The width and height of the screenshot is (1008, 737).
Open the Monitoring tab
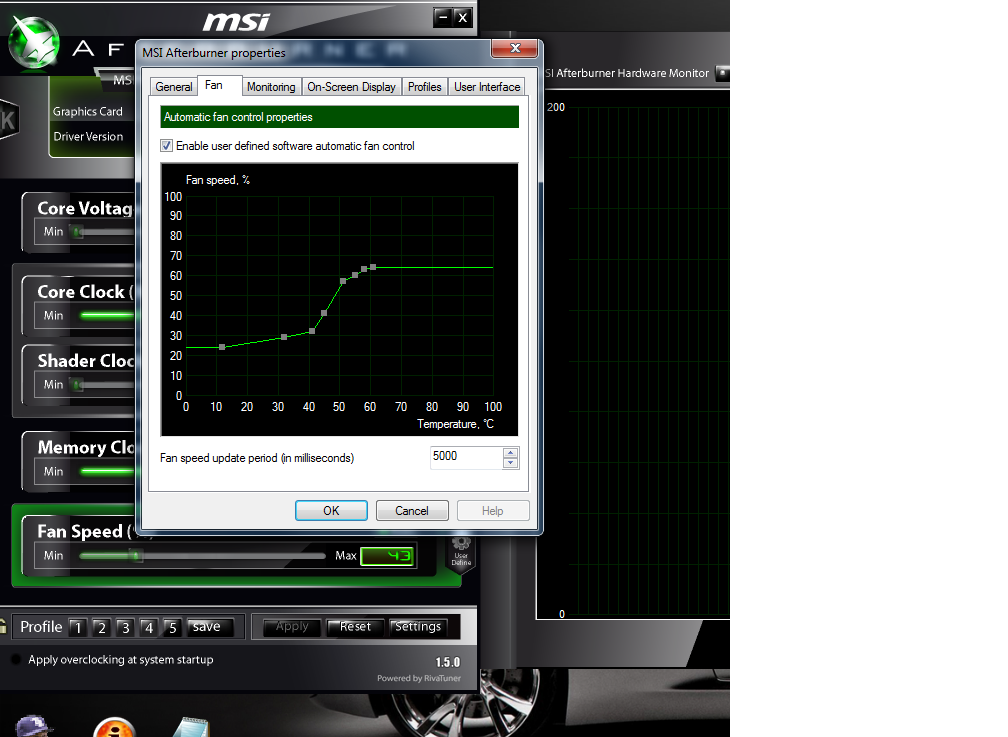pyautogui.click(x=271, y=87)
